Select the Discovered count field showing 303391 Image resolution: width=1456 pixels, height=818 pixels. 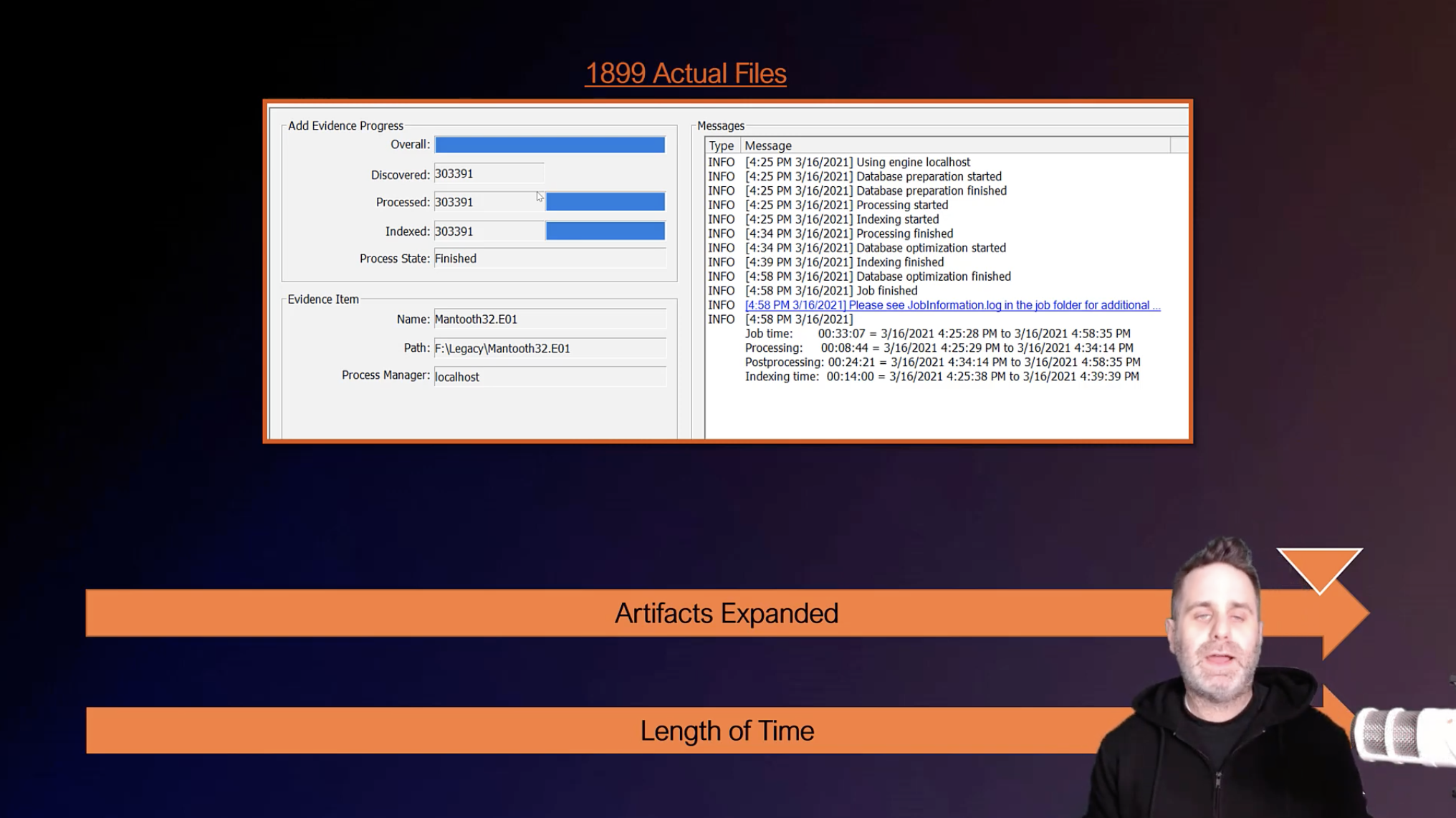[x=488, y=173]
